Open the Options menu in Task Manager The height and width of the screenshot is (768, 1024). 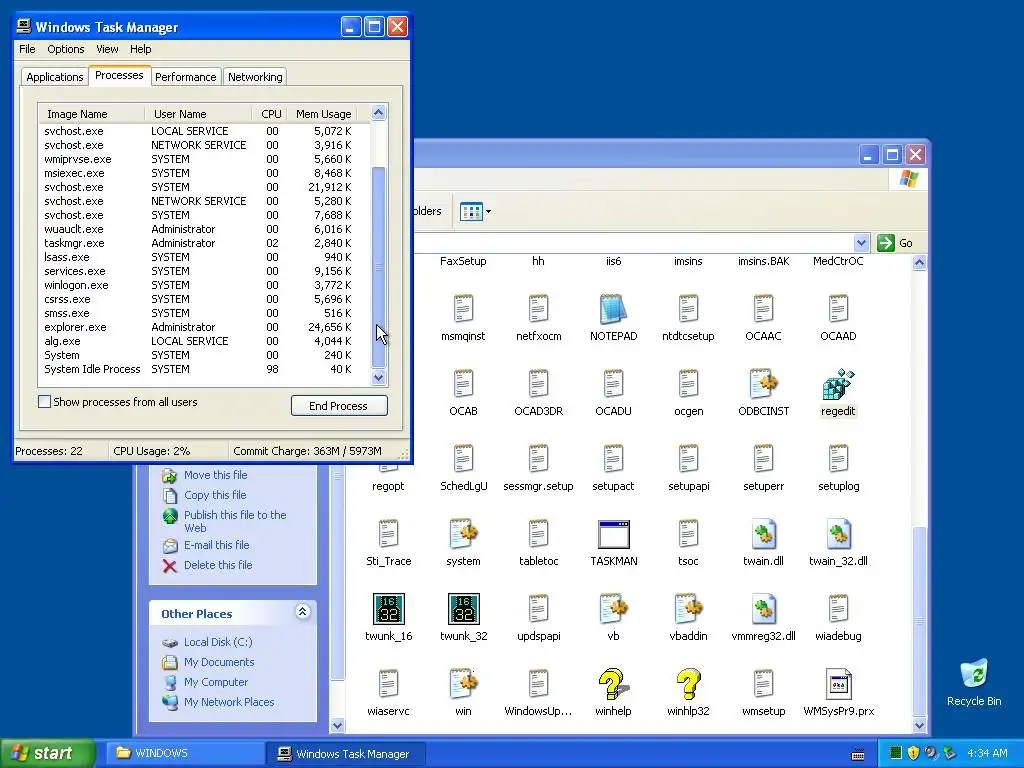coord(65,49)
